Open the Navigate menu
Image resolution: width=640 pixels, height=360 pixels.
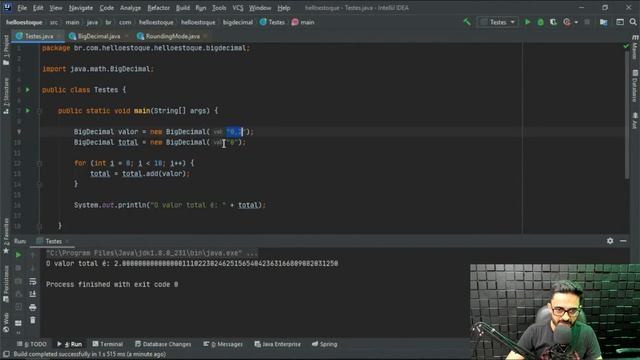[80, 8]
